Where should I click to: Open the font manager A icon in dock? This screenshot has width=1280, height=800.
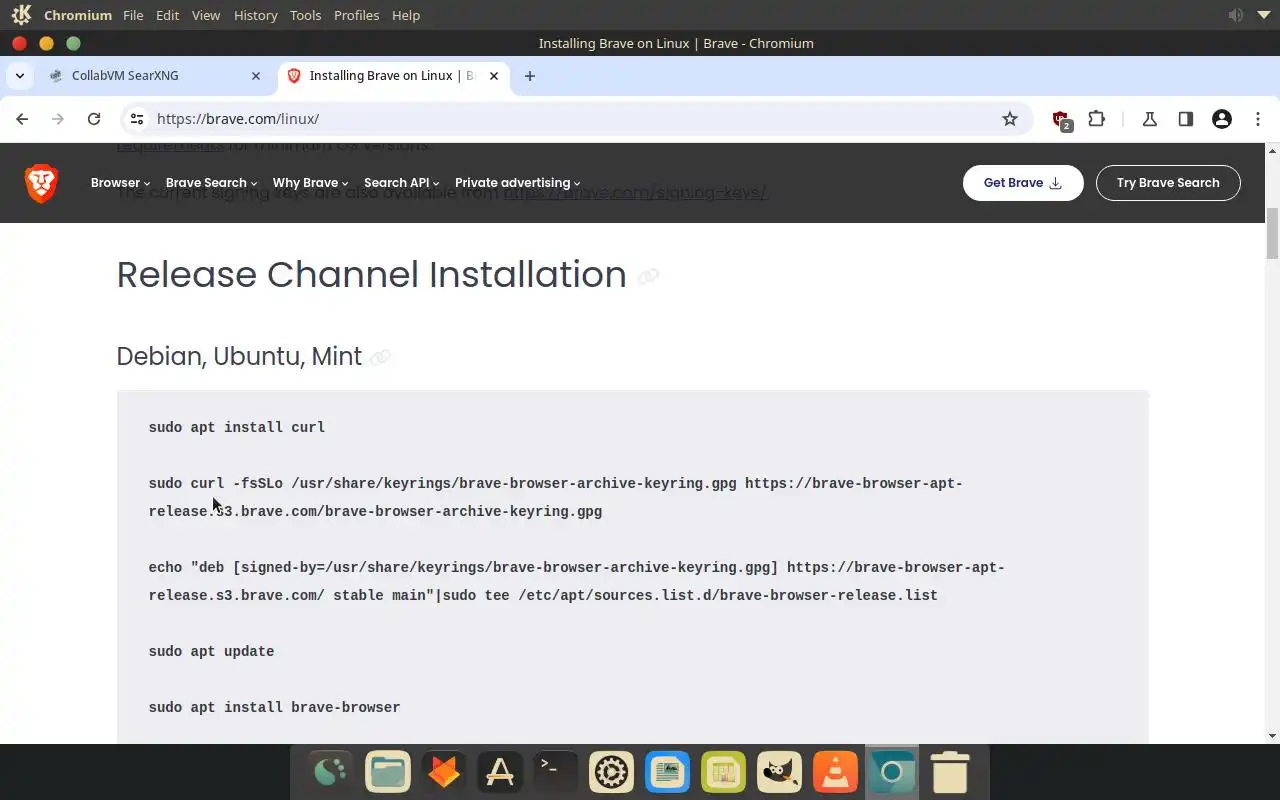click(500, 772)
